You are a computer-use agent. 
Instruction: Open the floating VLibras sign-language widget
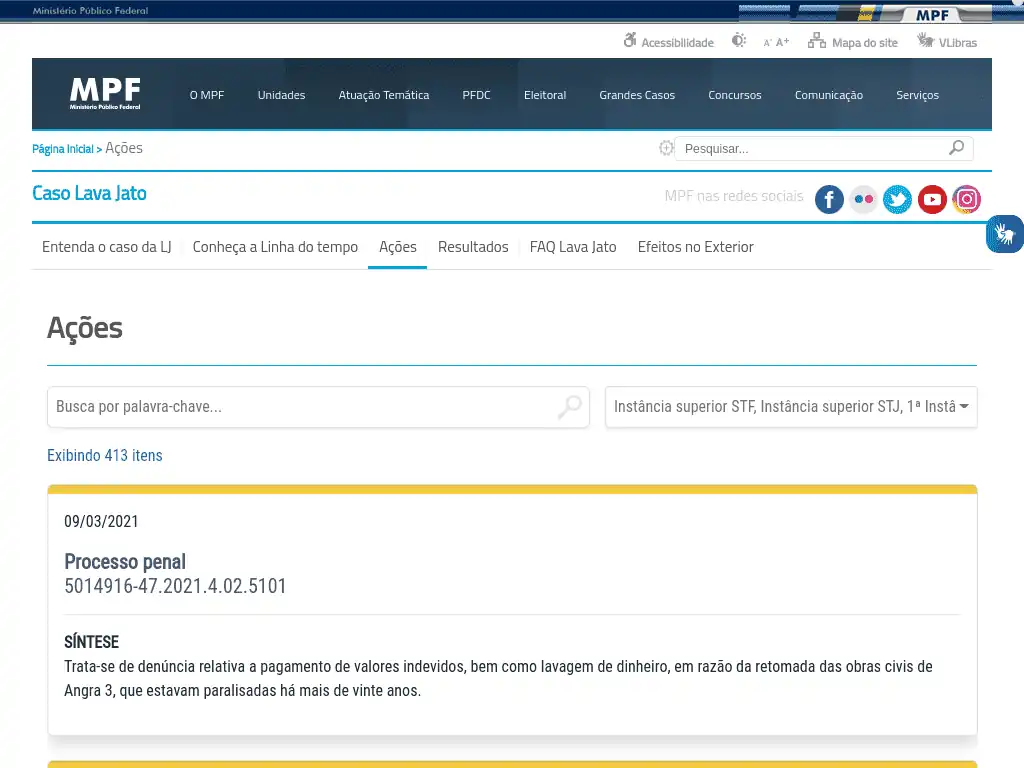click(x=1004, y=234)
